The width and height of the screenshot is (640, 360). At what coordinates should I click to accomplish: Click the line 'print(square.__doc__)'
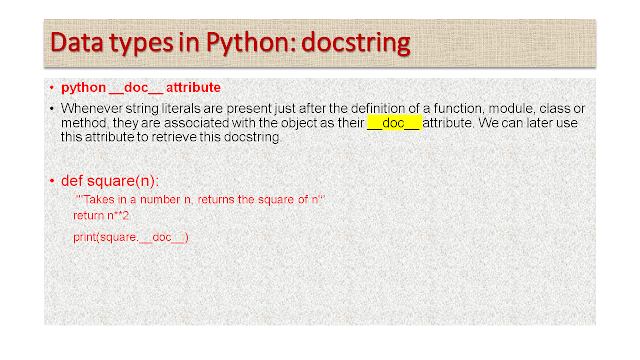point(131,237)
